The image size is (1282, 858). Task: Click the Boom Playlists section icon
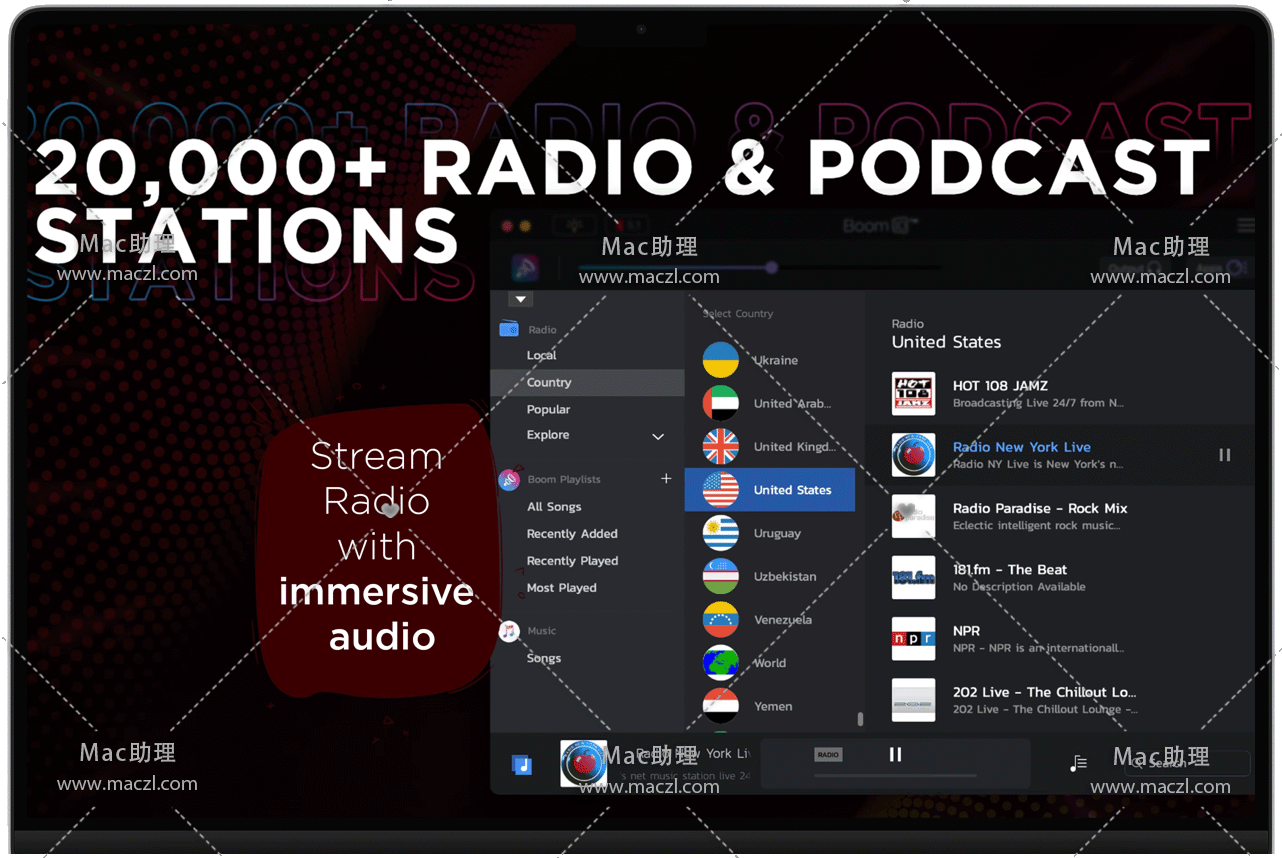[509, 480]
